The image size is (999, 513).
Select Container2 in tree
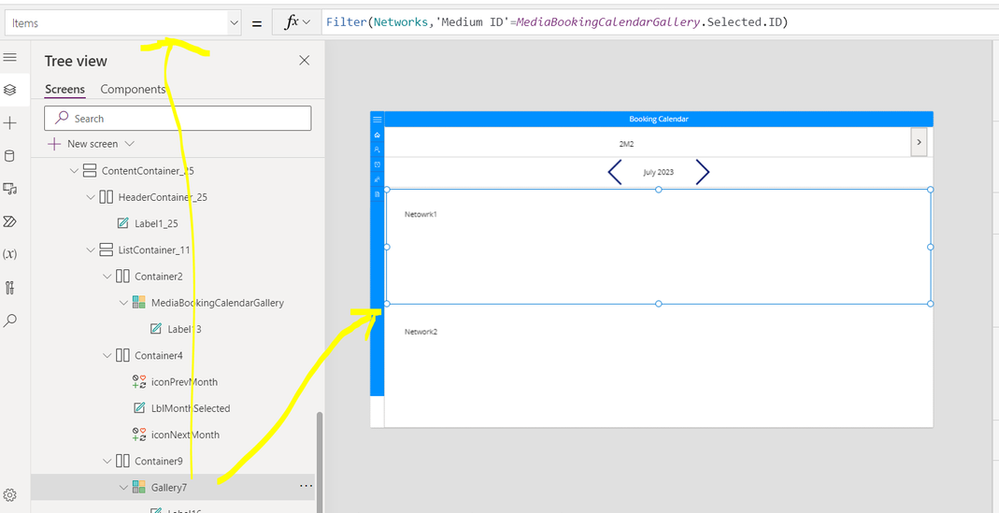[158, 276]
